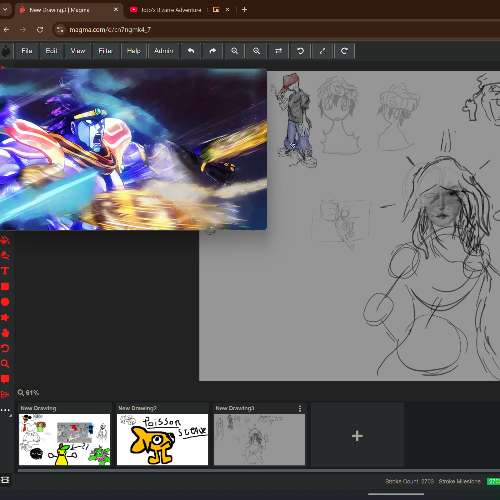Image resolution: width=500 pixels, height=500 pixels.
Task: Open the New Drawing3 sketch thumbnail
Action: (x=259, y=439)
